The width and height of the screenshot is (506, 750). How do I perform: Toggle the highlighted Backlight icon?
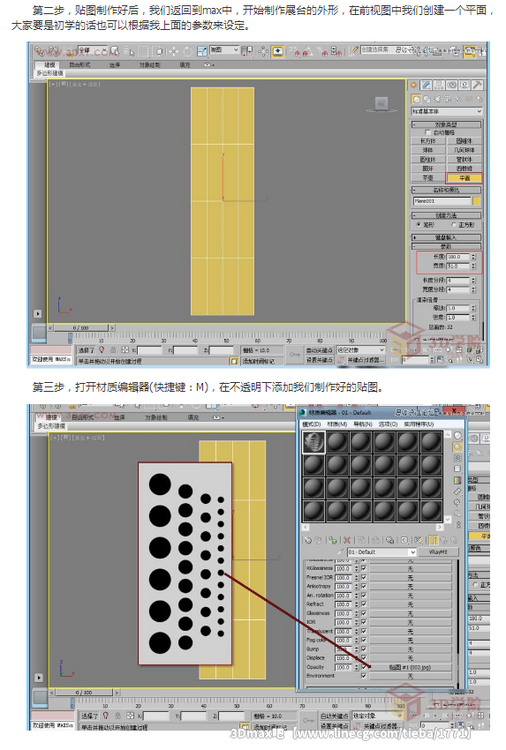458,447
